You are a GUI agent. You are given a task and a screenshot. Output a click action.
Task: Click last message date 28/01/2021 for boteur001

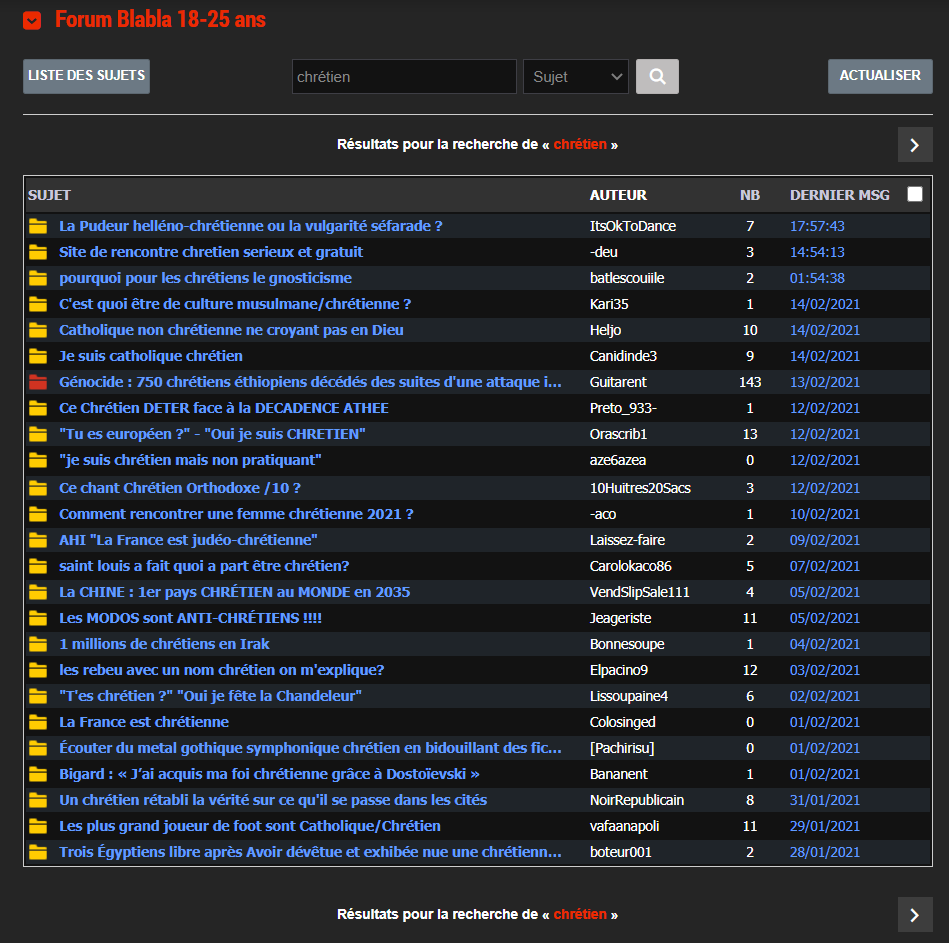point(824,852)
